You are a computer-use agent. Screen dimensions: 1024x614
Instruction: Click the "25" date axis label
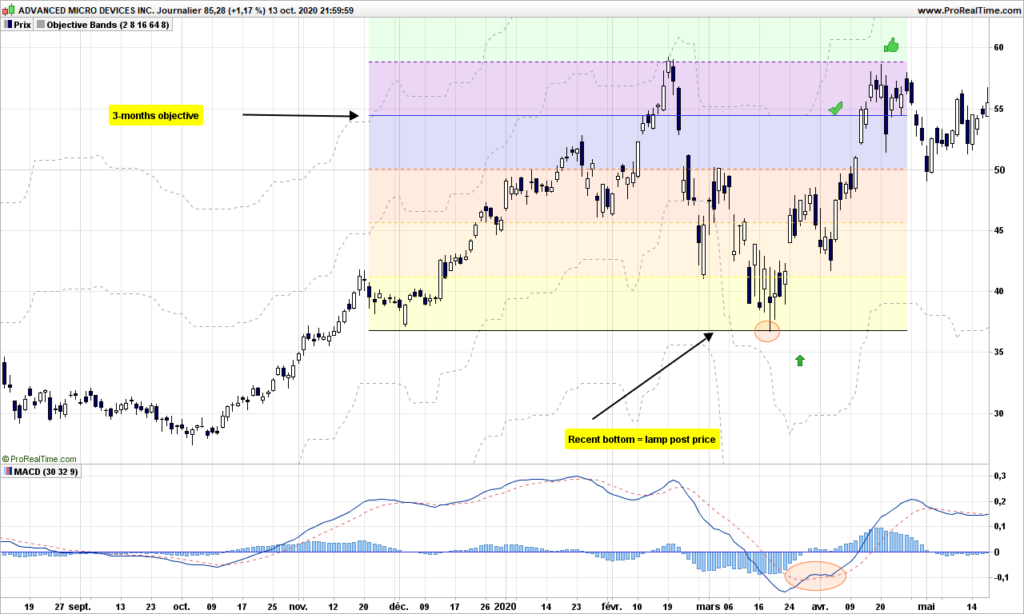click(272, 606)
